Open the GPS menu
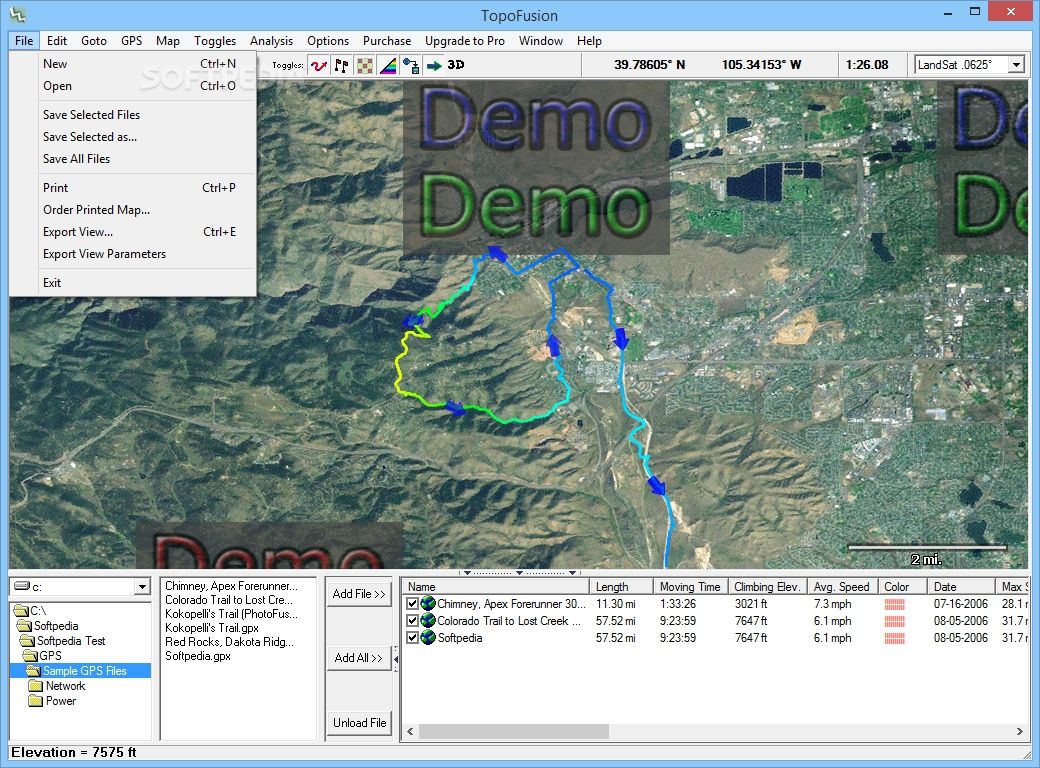Screen dimensions: 1040x768 click(x=131, y=40)
